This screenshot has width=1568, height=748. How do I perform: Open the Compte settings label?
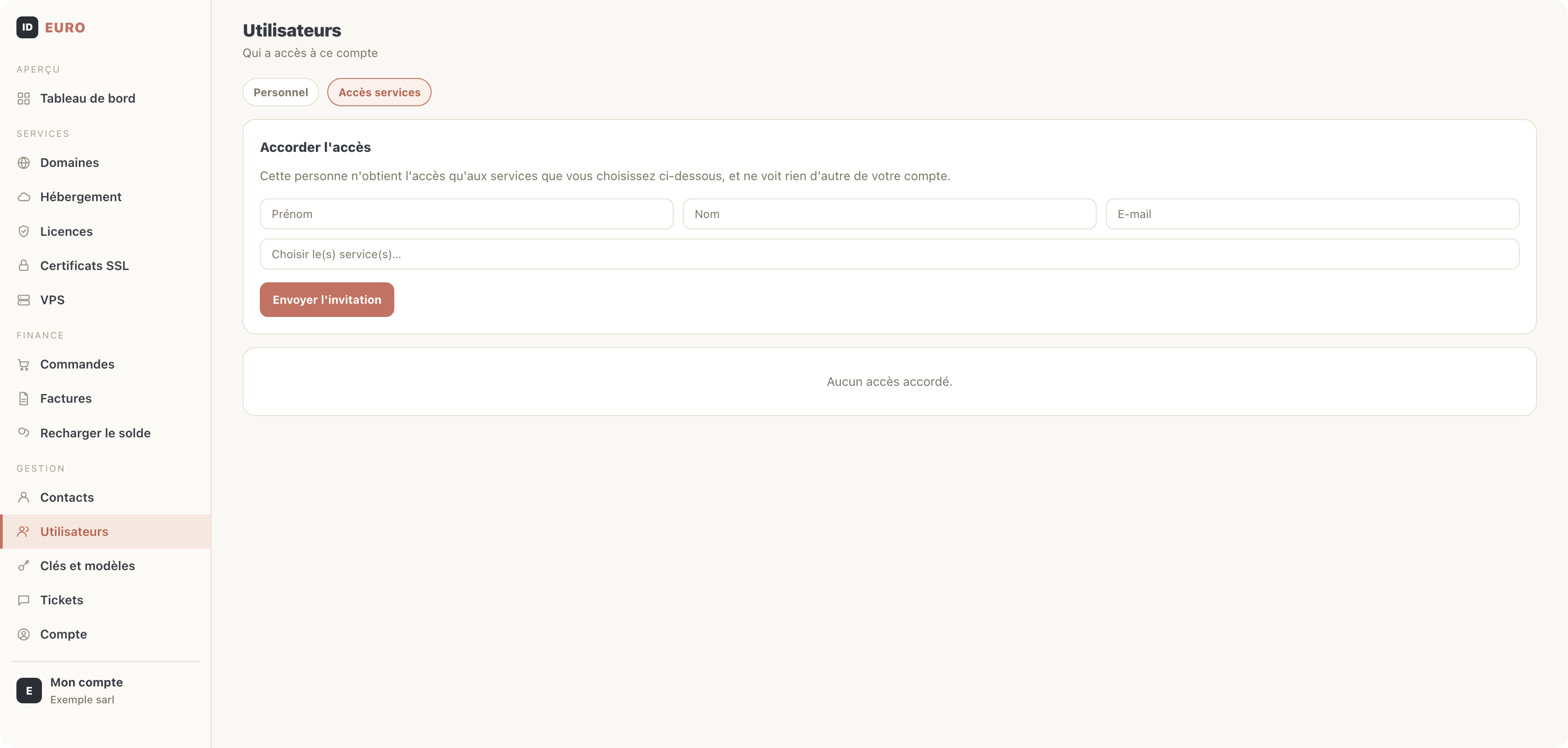(x=63, y=634)
